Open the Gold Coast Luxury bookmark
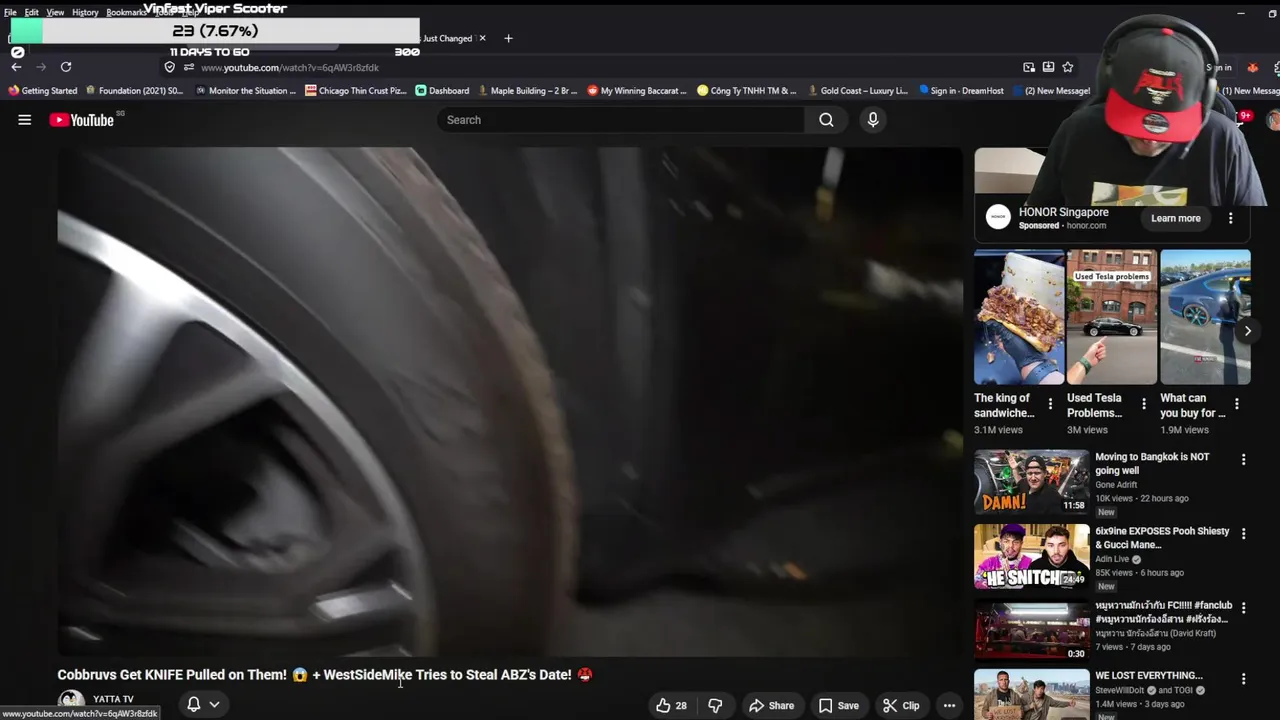This screenshot has height=720, width=1280. [x=857, y=91]
